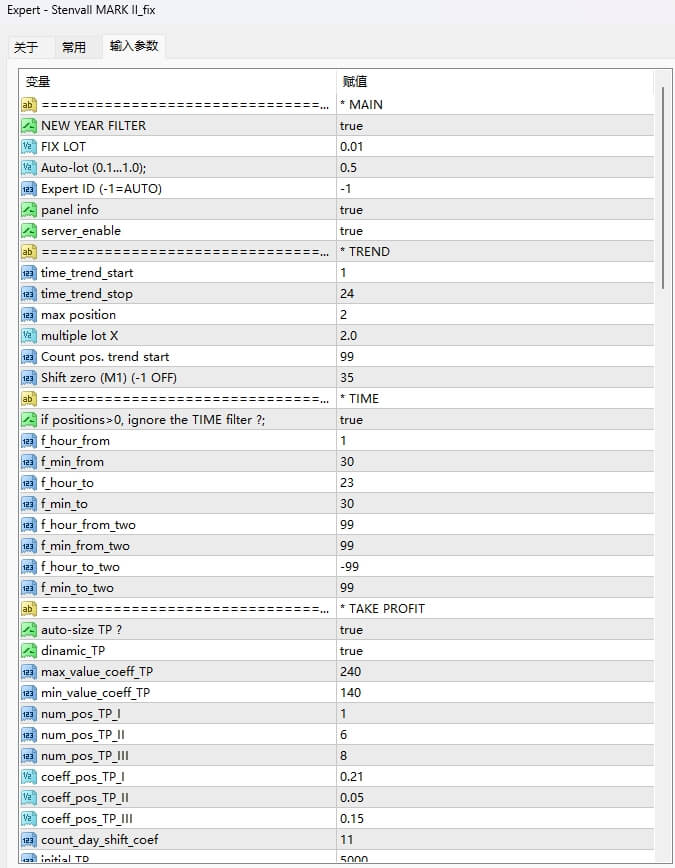Select the f_min_to_two variable name

tap(78, 588)
